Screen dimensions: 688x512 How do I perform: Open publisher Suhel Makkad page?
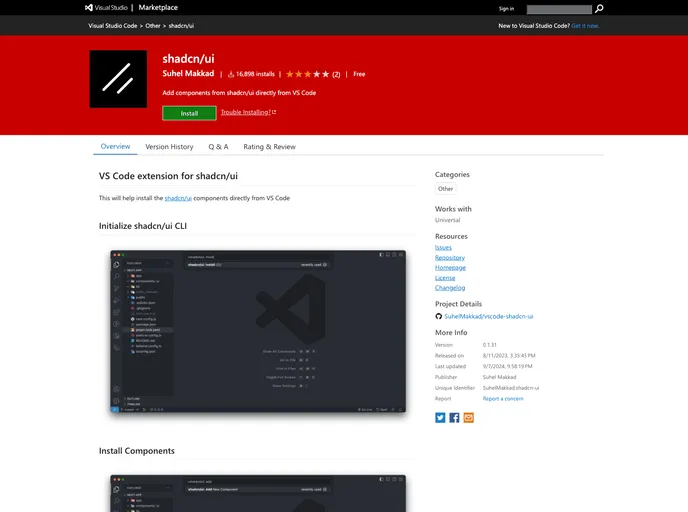click(x=188, y=73)
